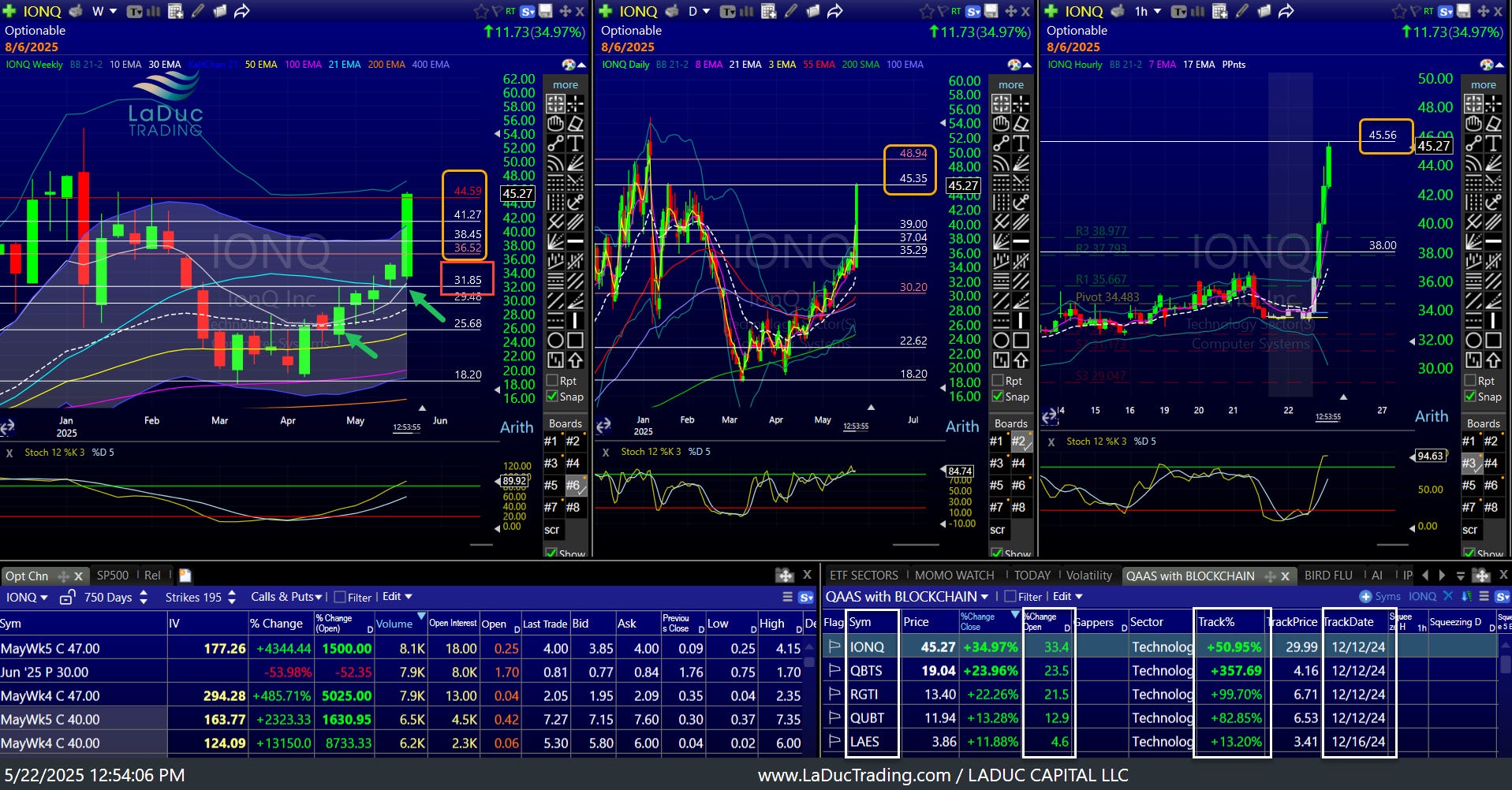
Task: Toggle the Snap checkbox on weekly chart
Action: [552, 397]
